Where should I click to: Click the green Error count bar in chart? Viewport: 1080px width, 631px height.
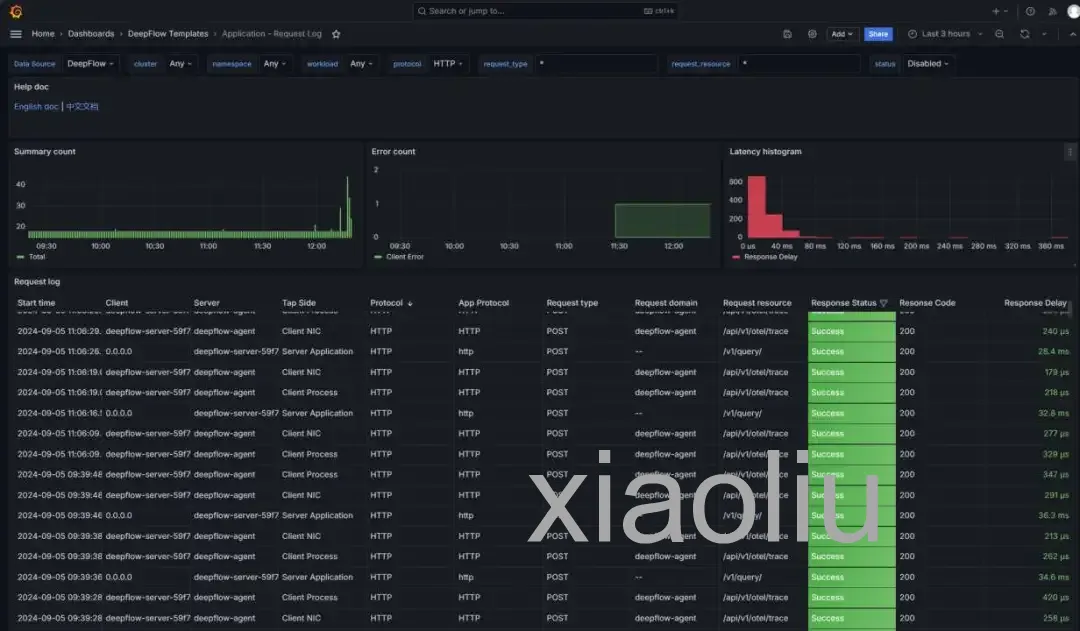pos(663,220)
